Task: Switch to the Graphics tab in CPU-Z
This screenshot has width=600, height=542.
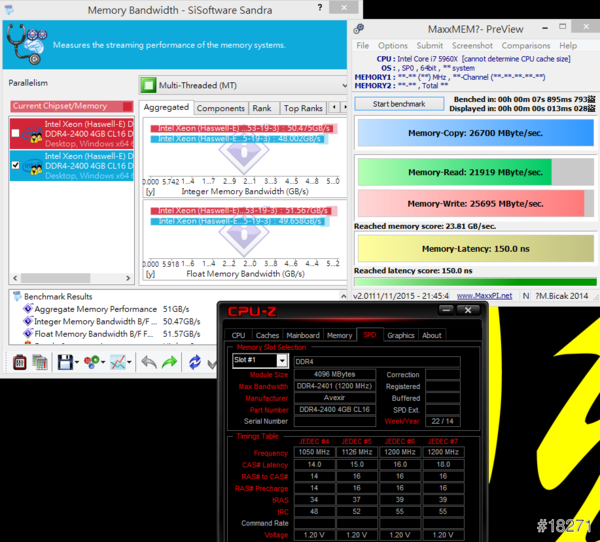Action: tap(401, 335)
